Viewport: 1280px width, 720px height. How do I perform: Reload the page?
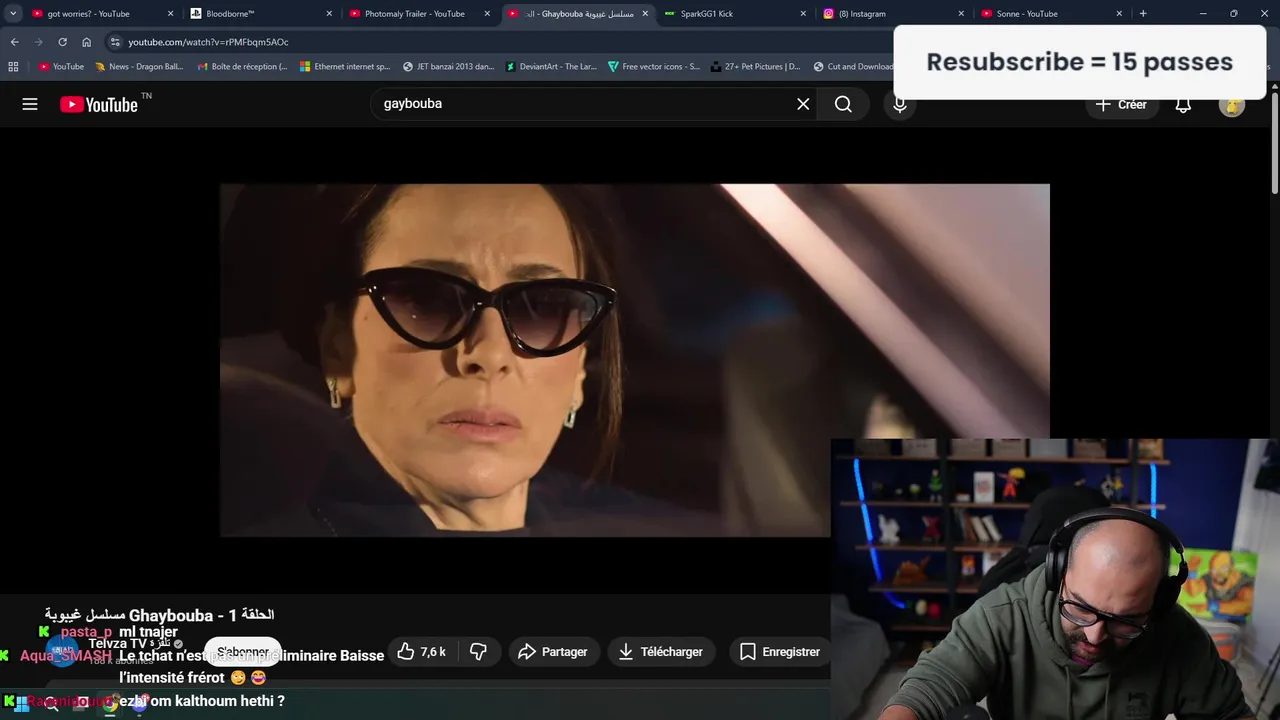click(62, 42)
